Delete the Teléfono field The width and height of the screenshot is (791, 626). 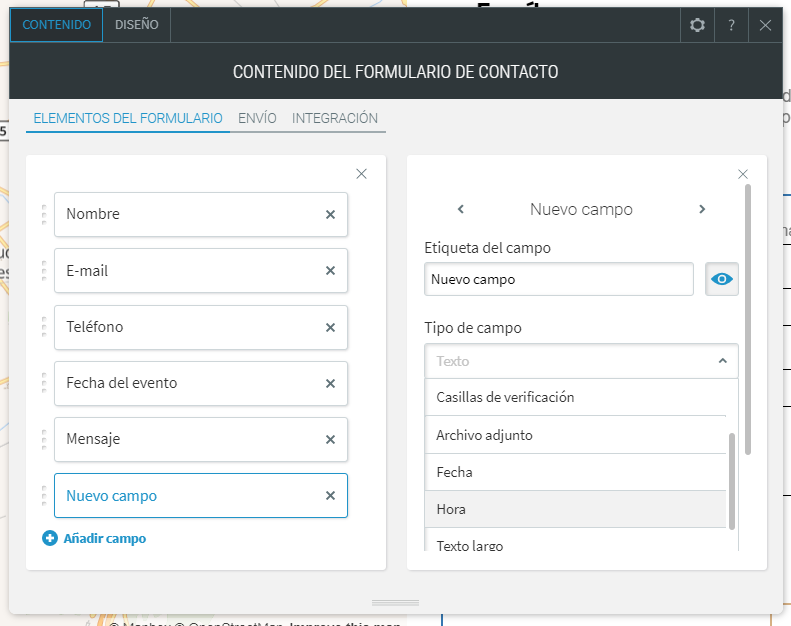pos(330,327)
